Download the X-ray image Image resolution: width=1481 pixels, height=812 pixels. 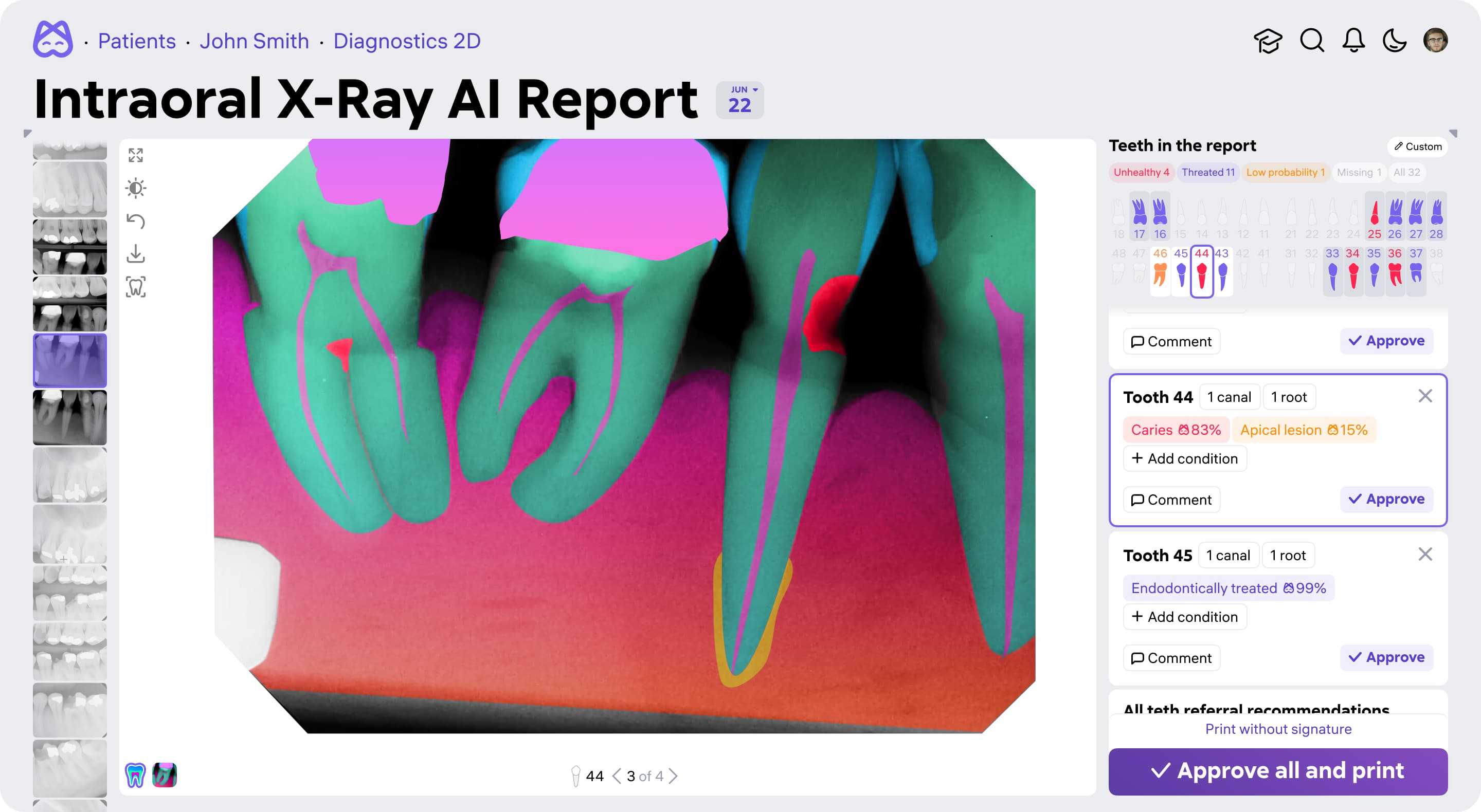[136, 253]
